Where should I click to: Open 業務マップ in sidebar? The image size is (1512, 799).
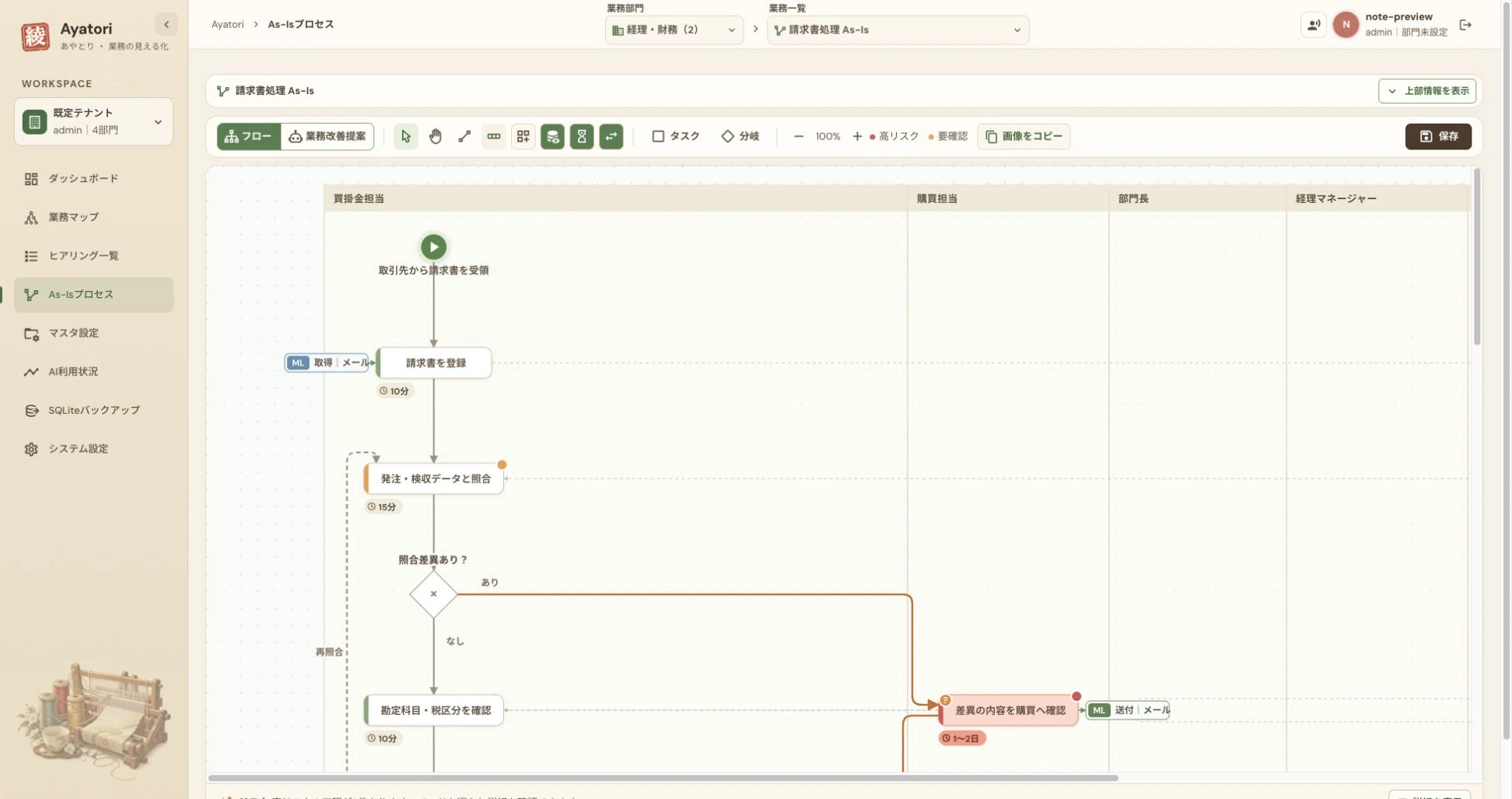point(93,217)
